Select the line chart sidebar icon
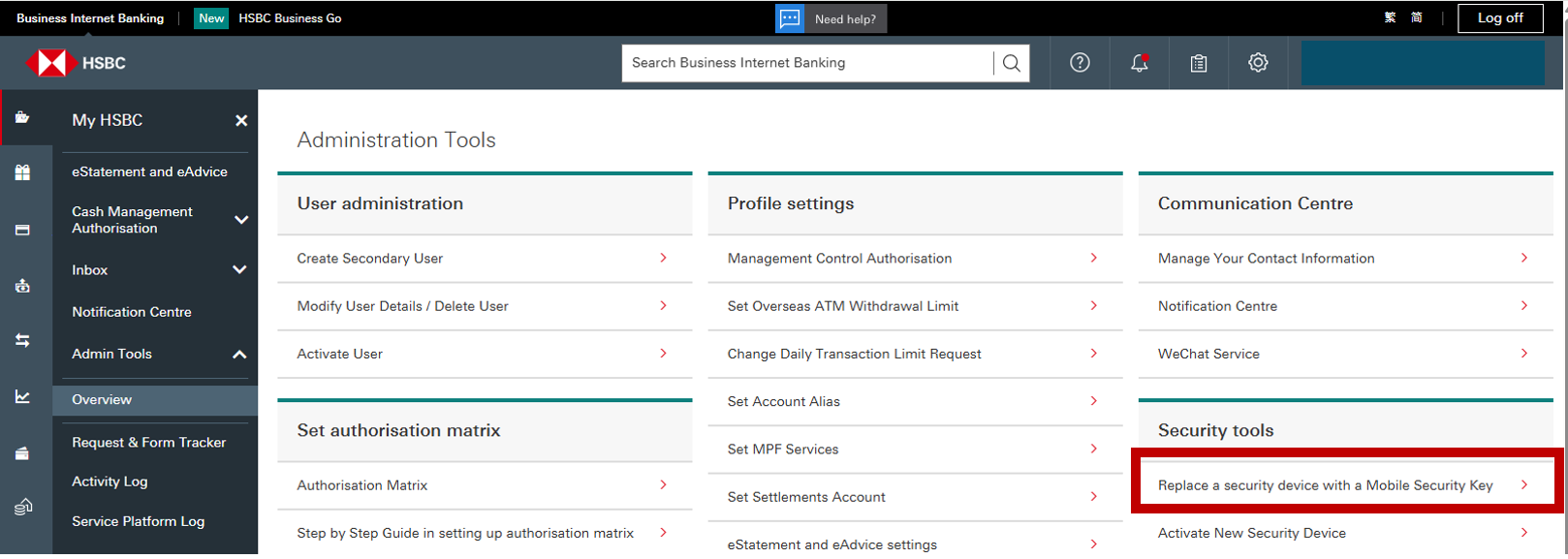 pyautogui.click(x=22, y=396)
